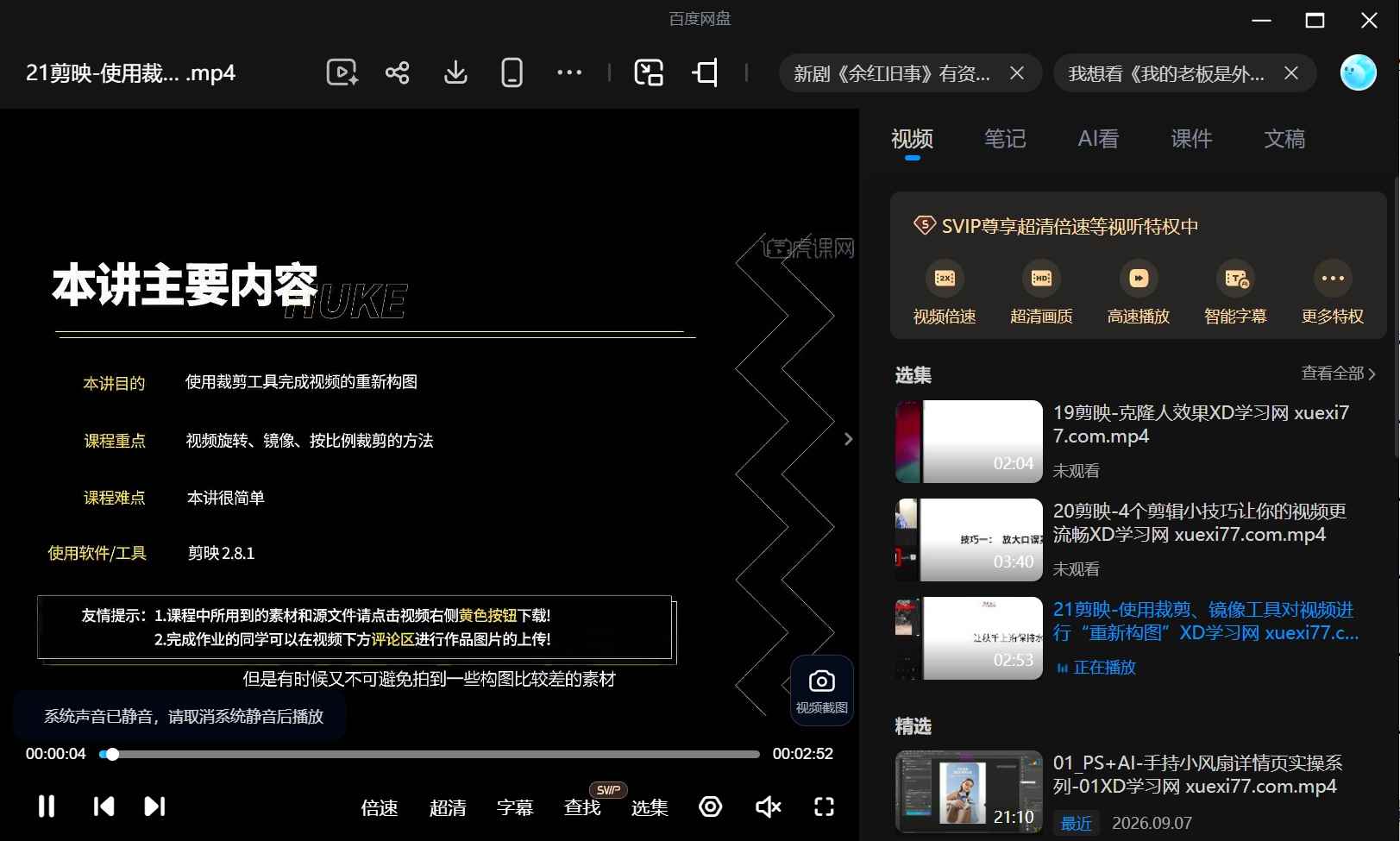
Task: Dismiss the 我想看《我的老板是外... suggestion chip
Action: (1291, 73)
